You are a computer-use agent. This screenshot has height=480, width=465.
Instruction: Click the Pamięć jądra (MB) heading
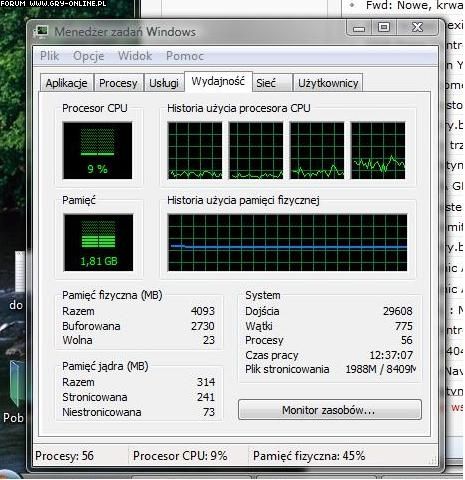[105, 366]
